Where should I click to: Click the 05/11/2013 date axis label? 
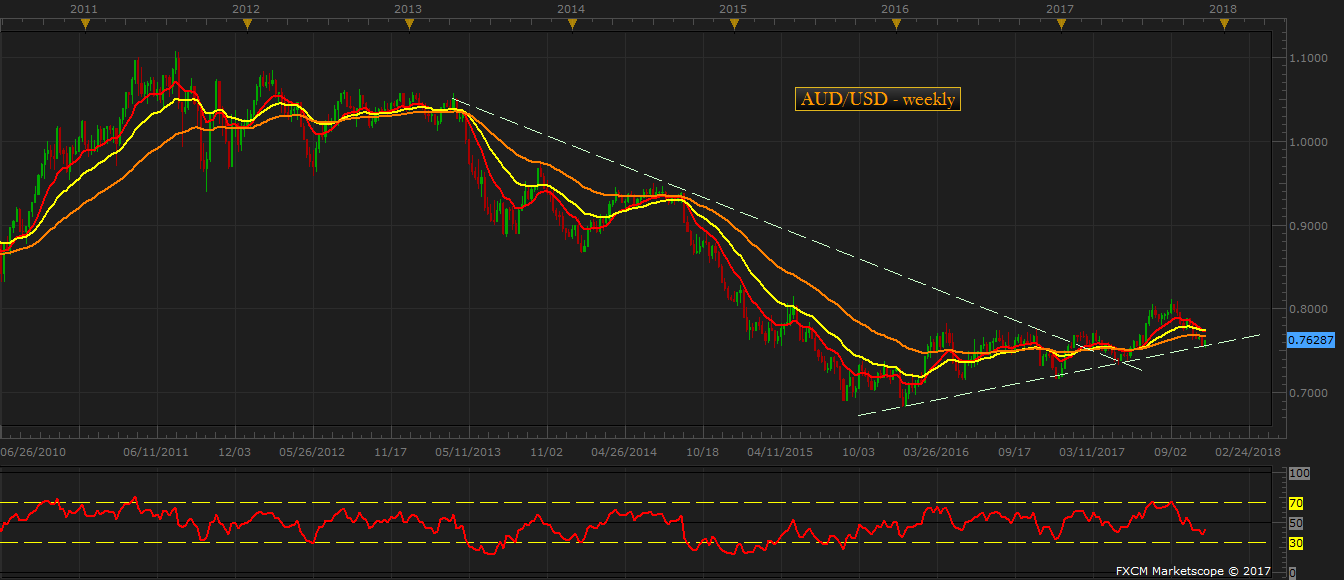(x=470, y=452)
